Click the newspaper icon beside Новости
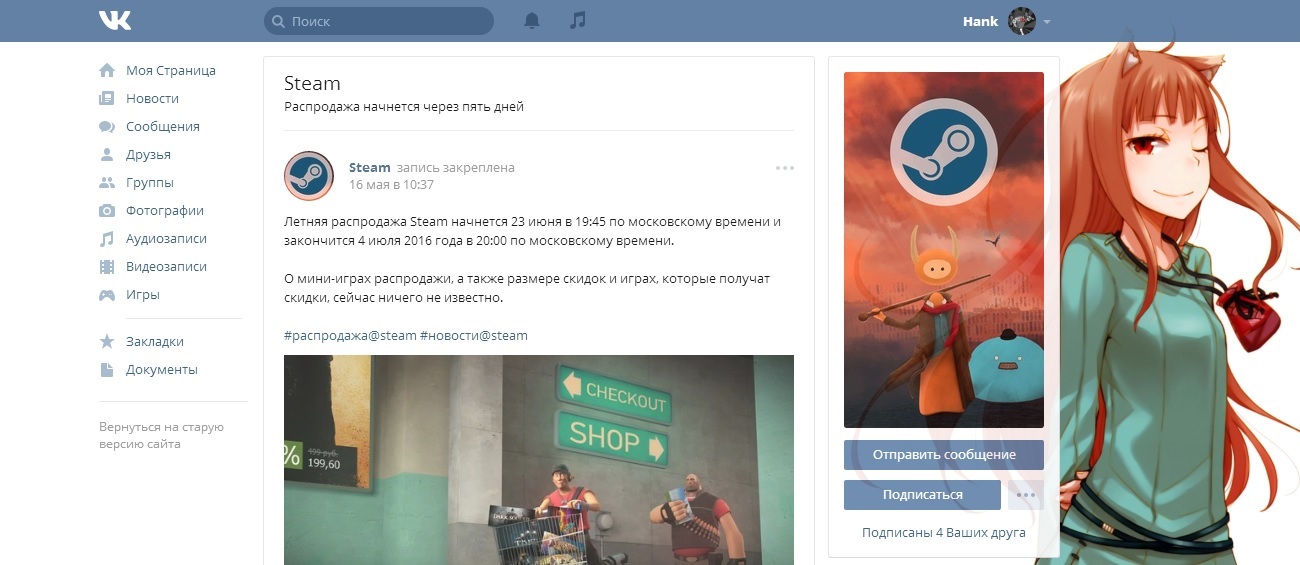Viewport: 1300px width, 565px height. point(107,98)
